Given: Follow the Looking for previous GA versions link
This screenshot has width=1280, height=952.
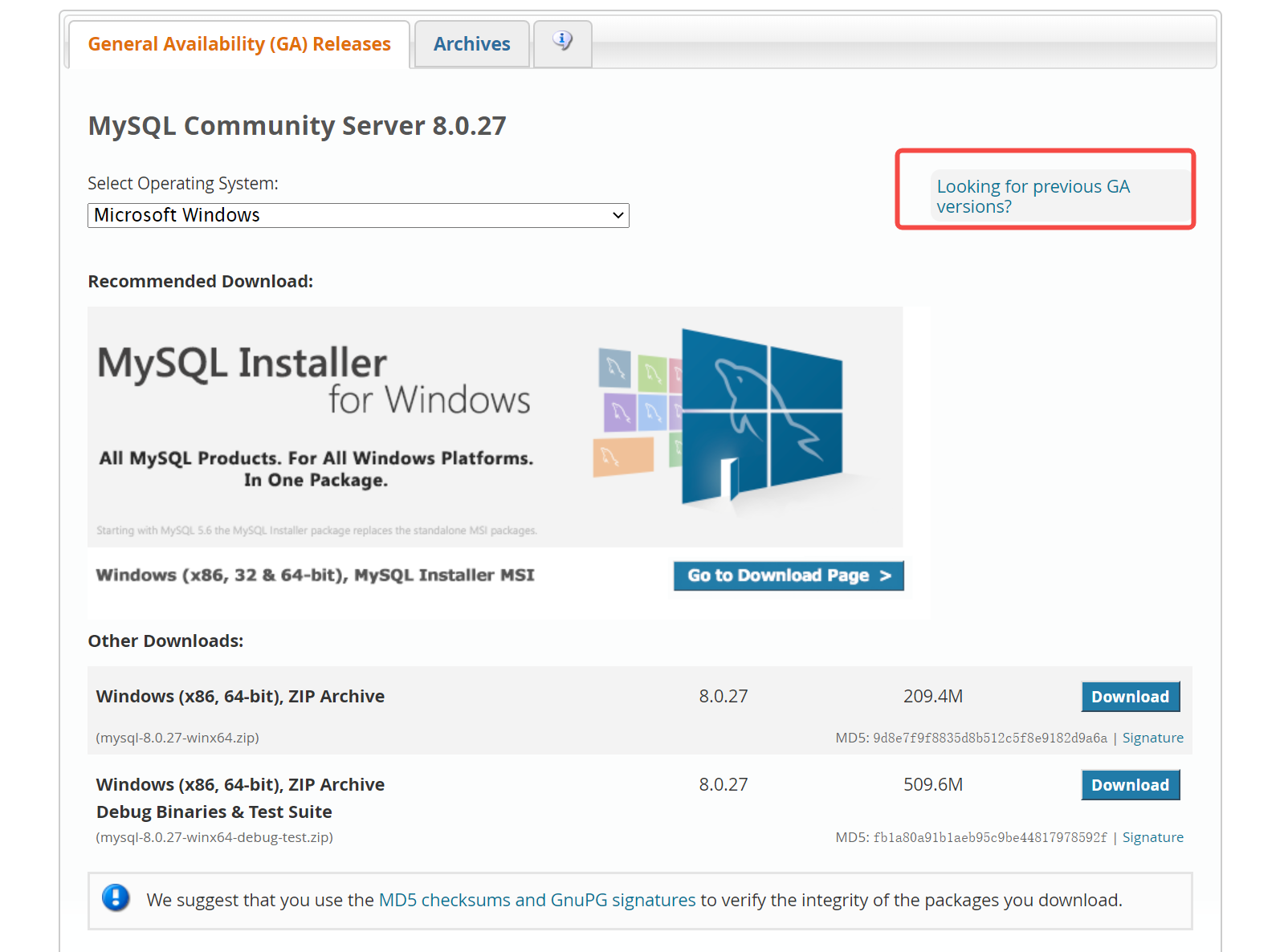Looking at the screenshot, I should click(1033, 197).
